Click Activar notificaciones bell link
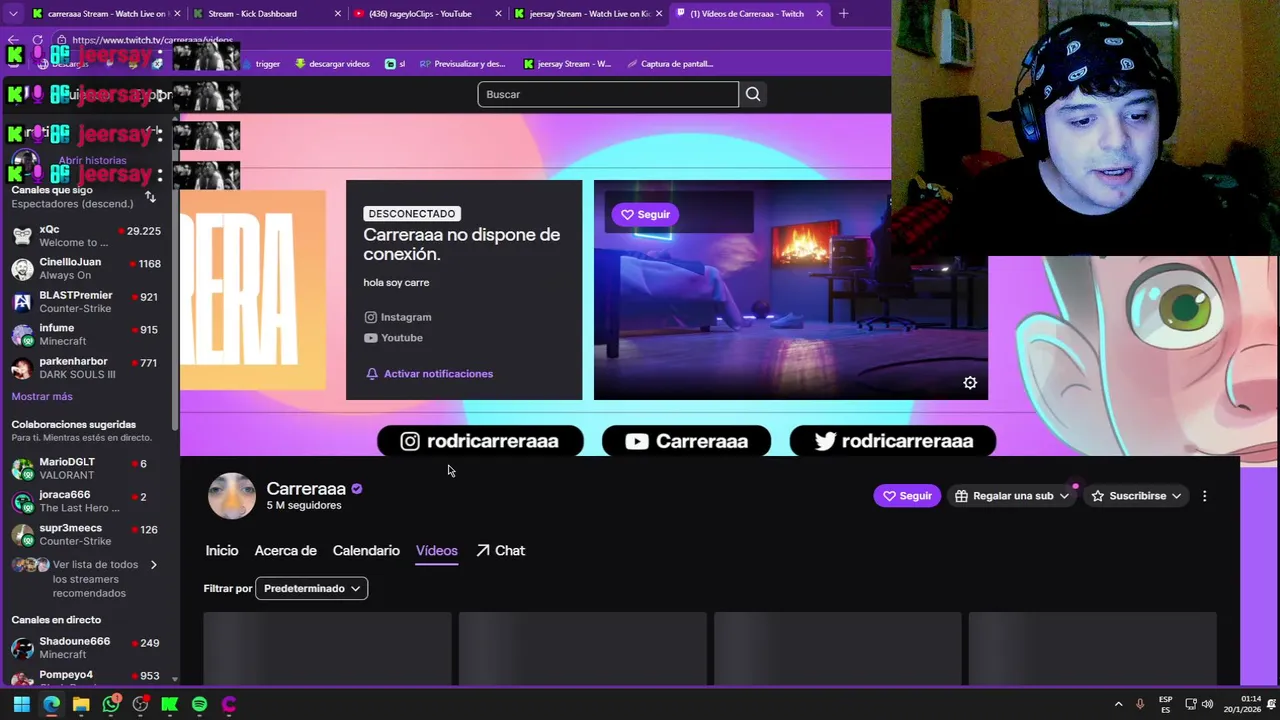Image resolution: width=1280 pixels, height=720 pixels. point(429,374)
